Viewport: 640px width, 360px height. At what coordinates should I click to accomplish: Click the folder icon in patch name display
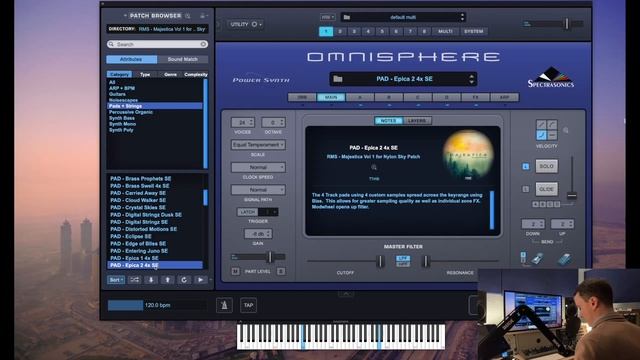(x=338, y=79)
